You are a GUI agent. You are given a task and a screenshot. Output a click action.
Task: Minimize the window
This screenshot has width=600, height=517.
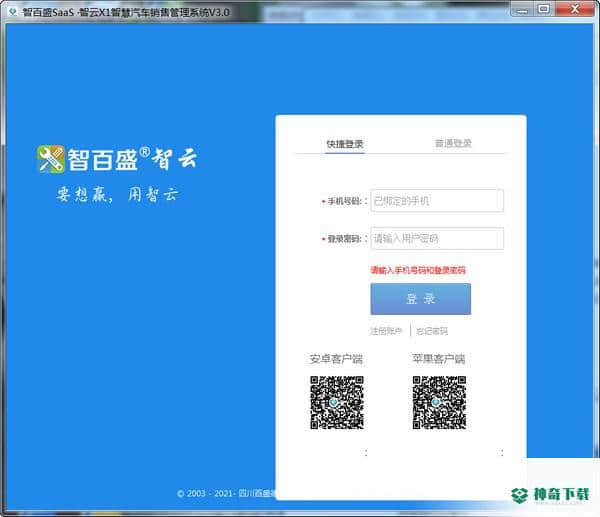pos(522,9)
